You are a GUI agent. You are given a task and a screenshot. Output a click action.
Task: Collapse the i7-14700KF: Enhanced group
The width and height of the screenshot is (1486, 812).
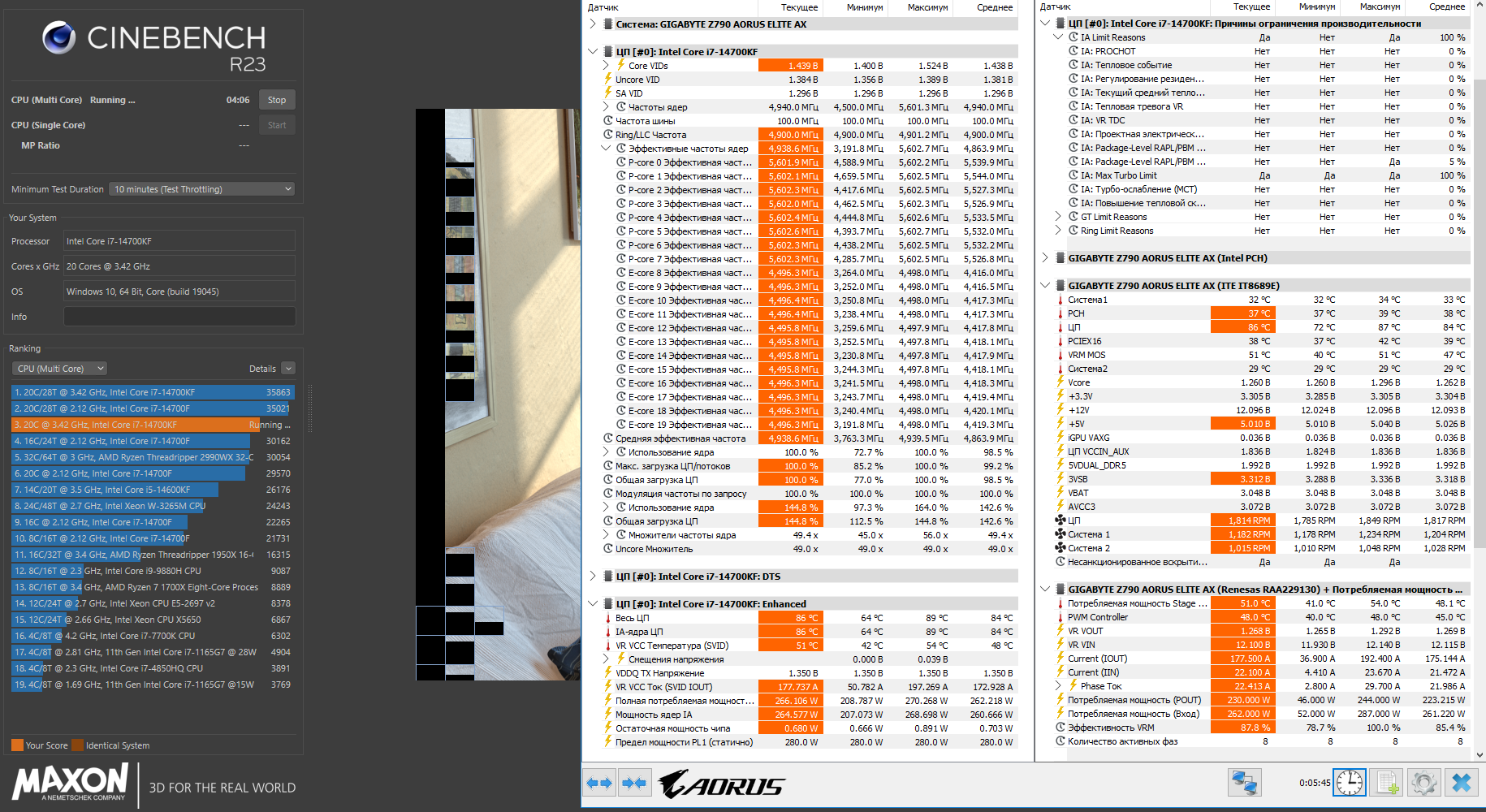593,603
